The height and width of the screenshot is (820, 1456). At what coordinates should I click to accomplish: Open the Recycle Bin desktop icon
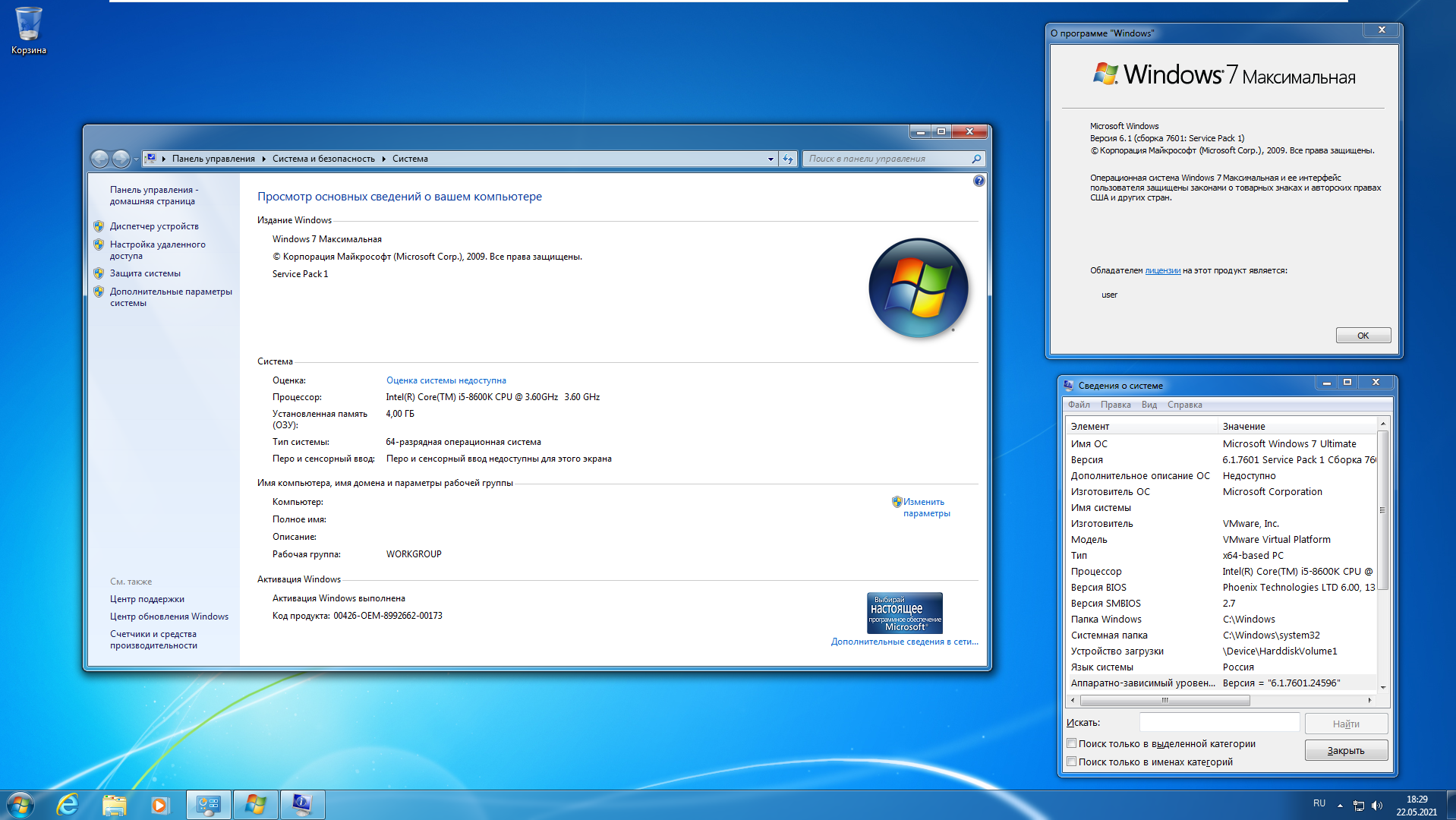click(x=29, y=30)
